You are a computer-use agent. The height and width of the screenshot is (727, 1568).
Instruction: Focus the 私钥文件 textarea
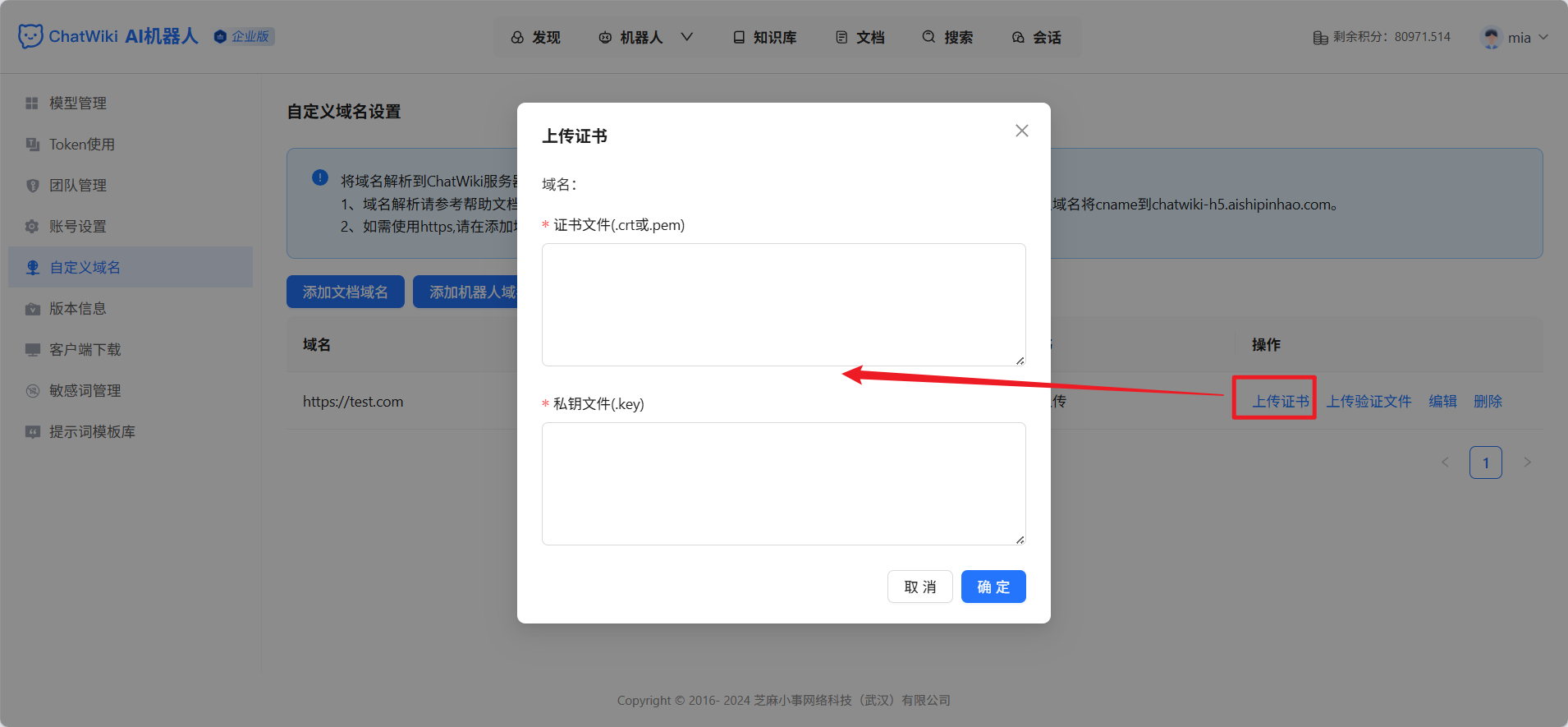click(x=784, y=484)
